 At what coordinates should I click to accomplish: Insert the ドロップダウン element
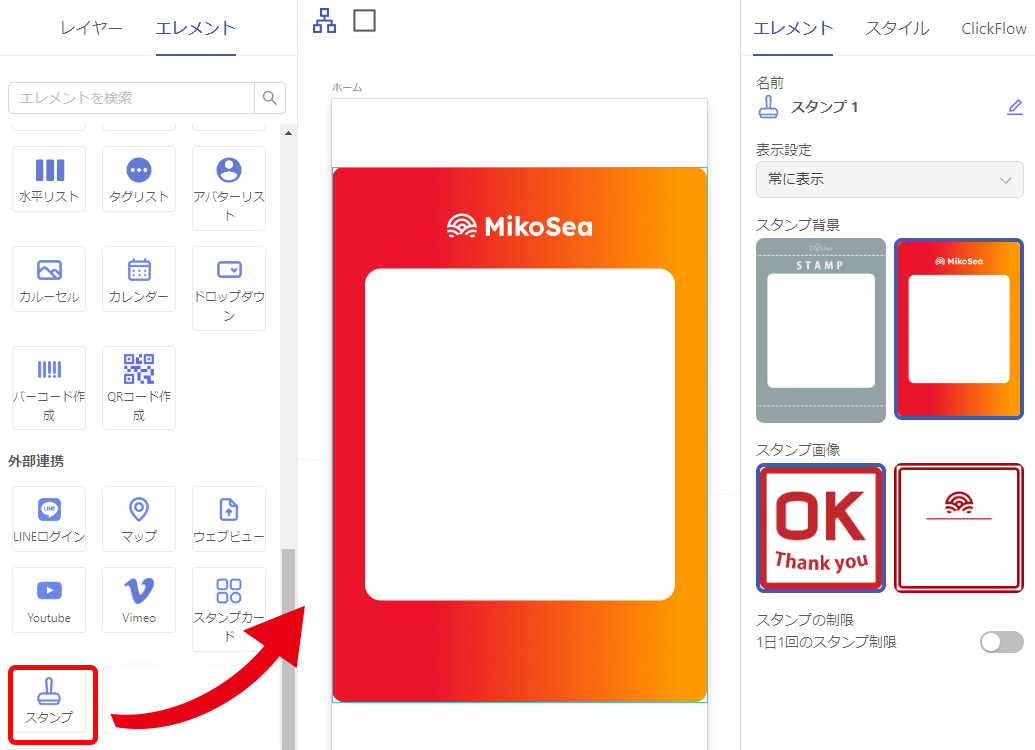tap(229, 288)
